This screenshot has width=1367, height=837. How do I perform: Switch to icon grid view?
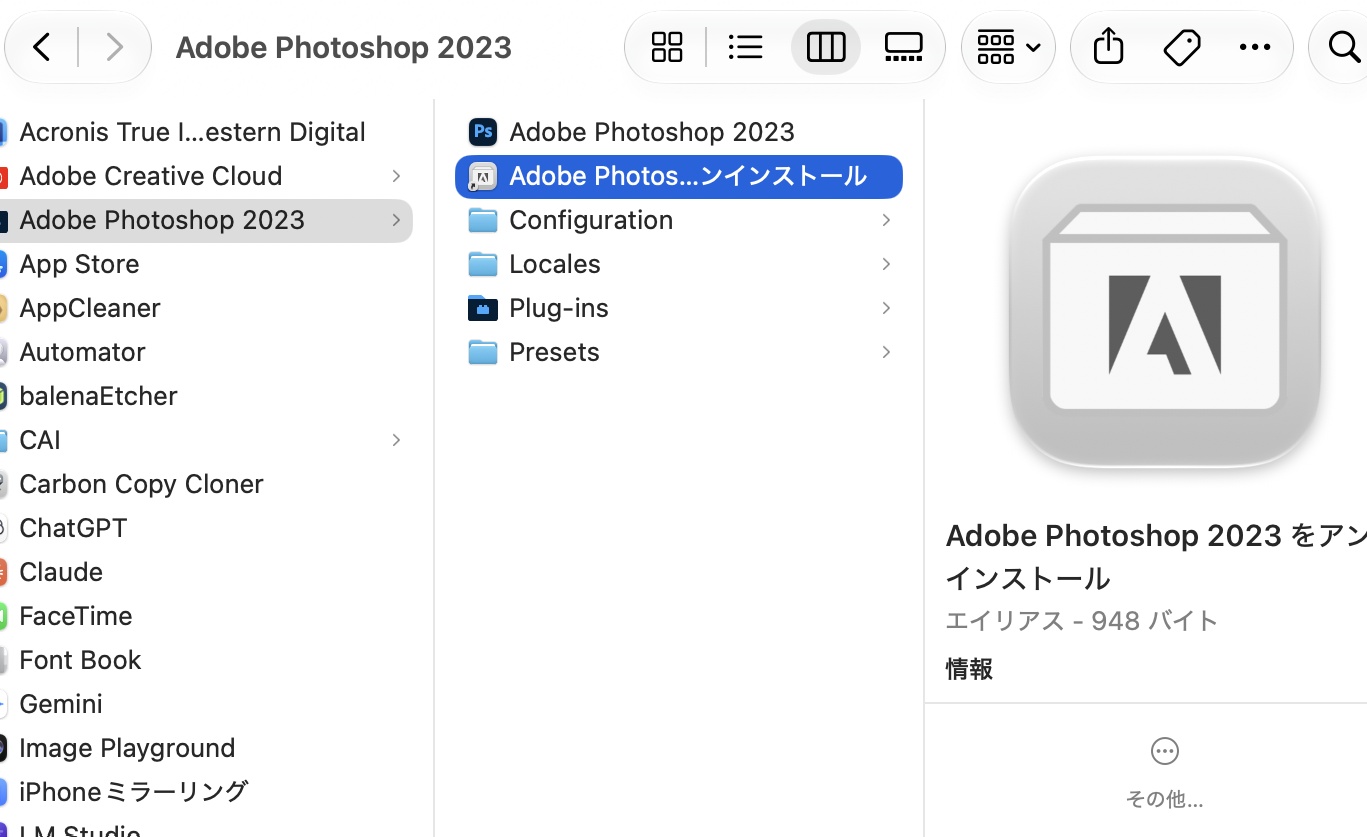667,47
